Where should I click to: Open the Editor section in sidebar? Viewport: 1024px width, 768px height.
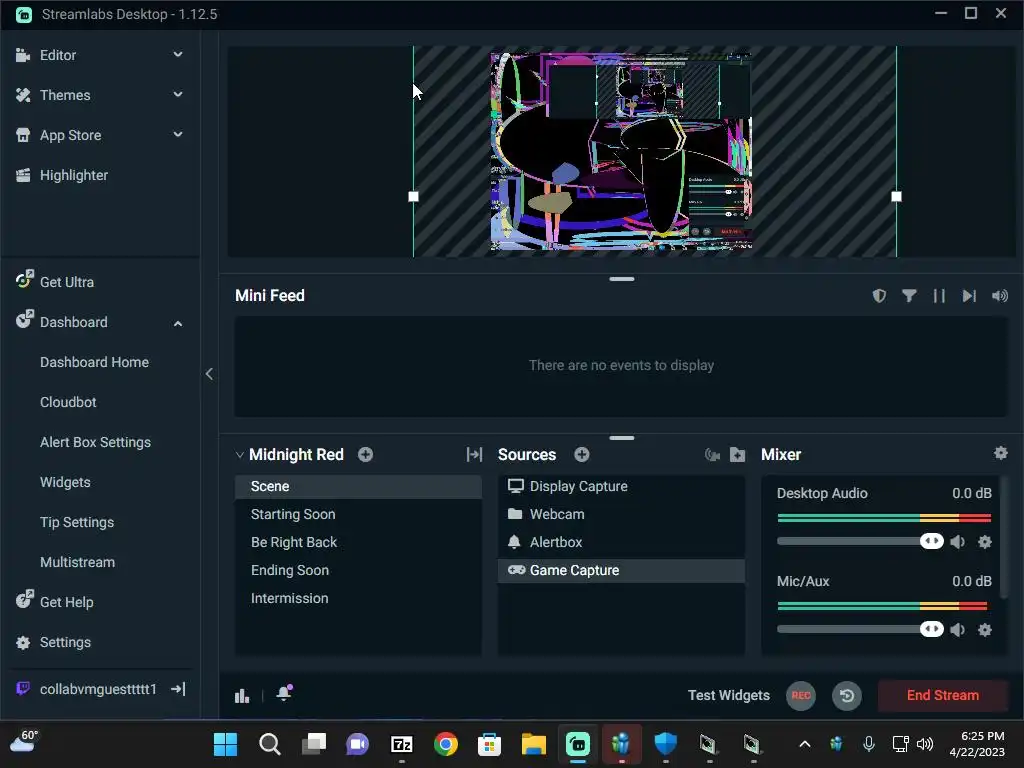(57, 55)
